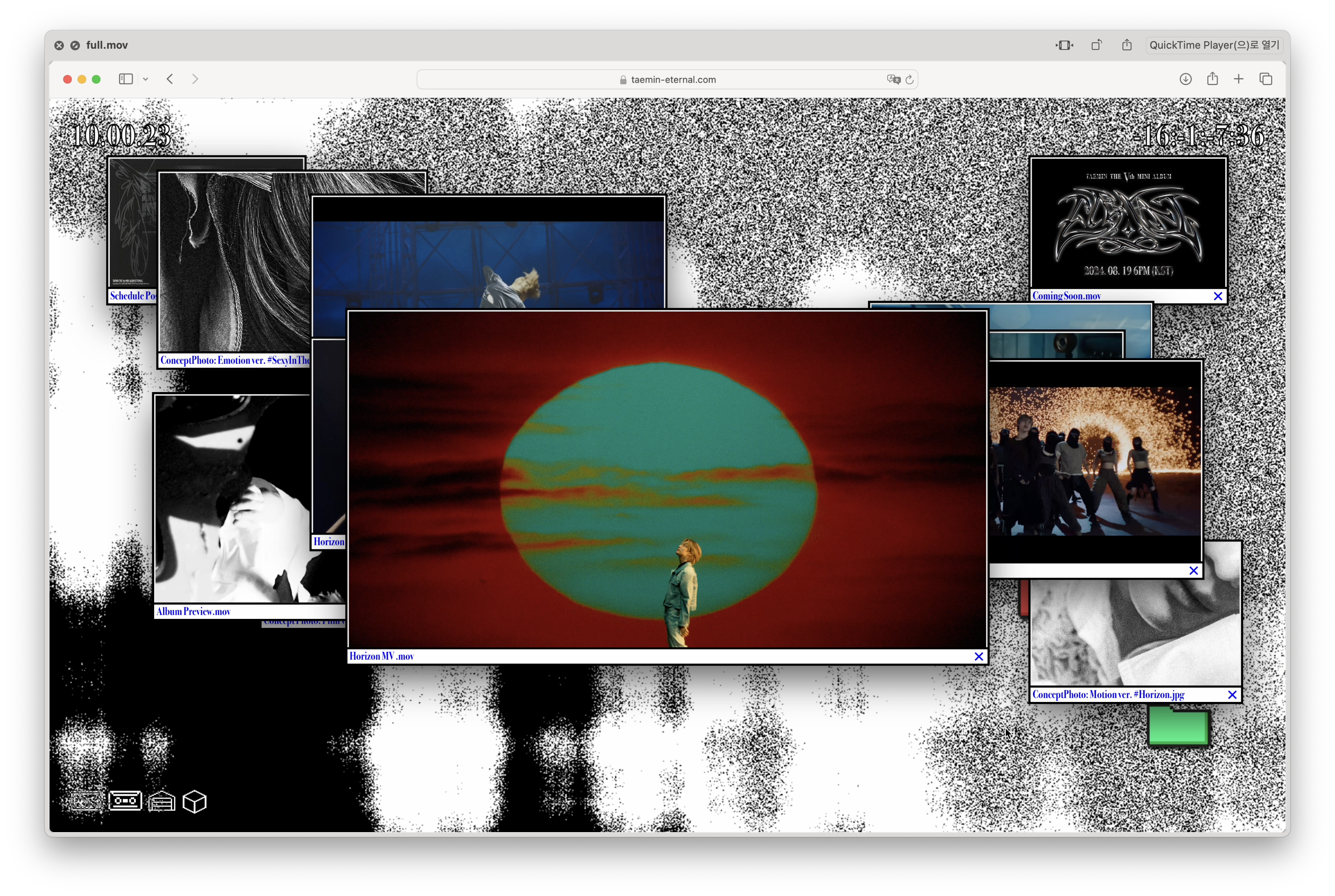The height and width of the screenshot is (896, 1335).
Task: Close the Horizon MV.mov window
Action: coord(979,656)
